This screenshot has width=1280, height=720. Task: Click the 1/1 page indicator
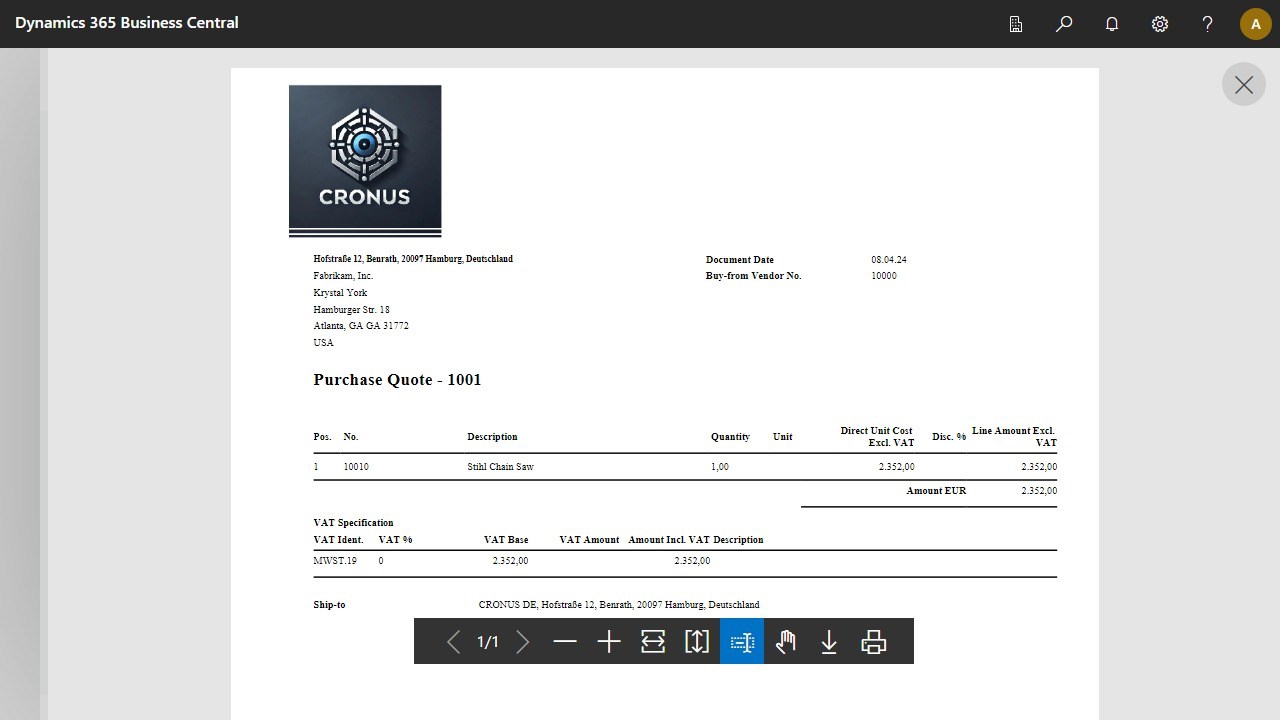coord(487,641)
